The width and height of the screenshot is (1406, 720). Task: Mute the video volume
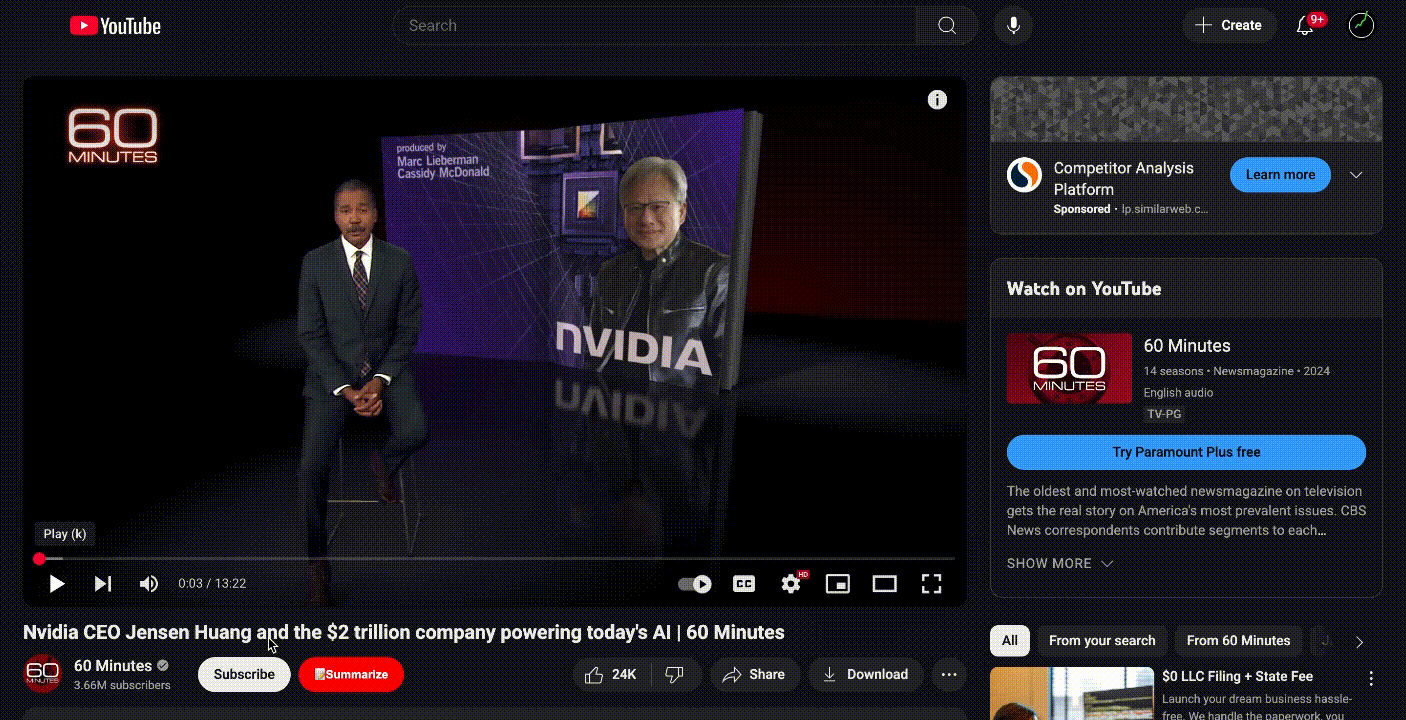click(148, 583)
